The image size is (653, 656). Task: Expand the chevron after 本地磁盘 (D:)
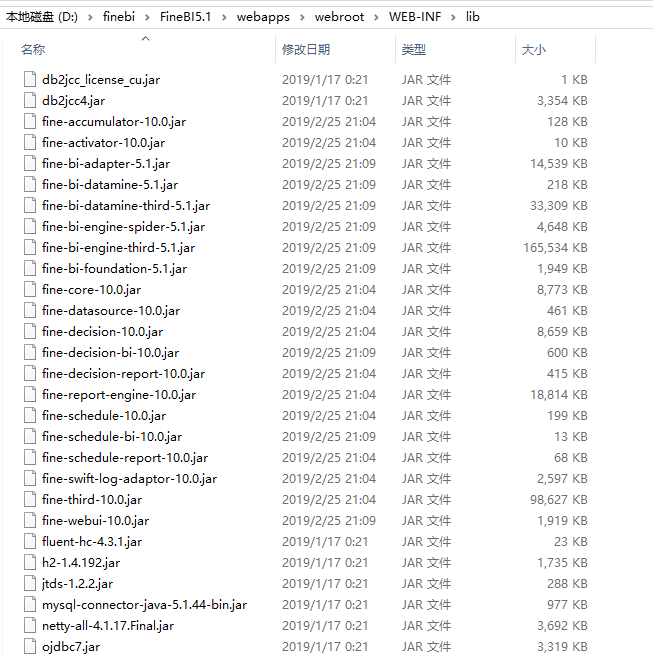tap(90, 17)
